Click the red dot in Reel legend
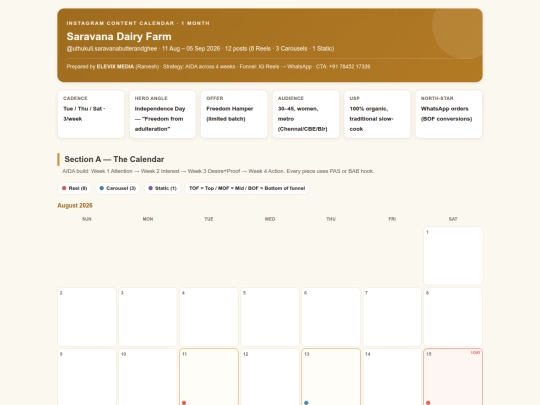The image size is (540, 405). click(64, 188)
